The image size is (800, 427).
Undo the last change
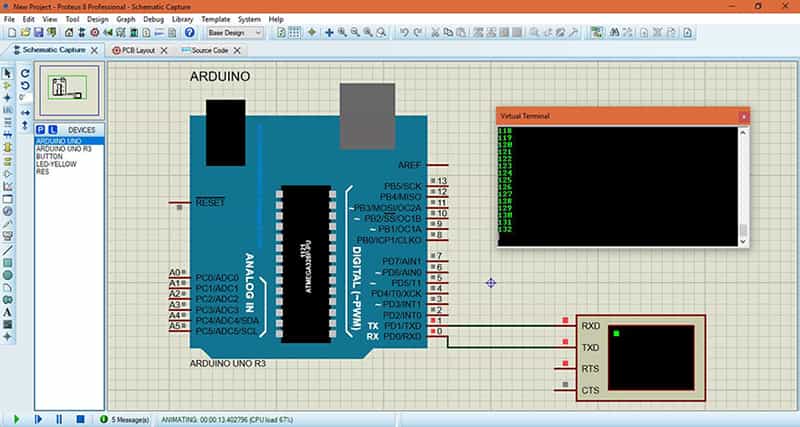(404, 33)
